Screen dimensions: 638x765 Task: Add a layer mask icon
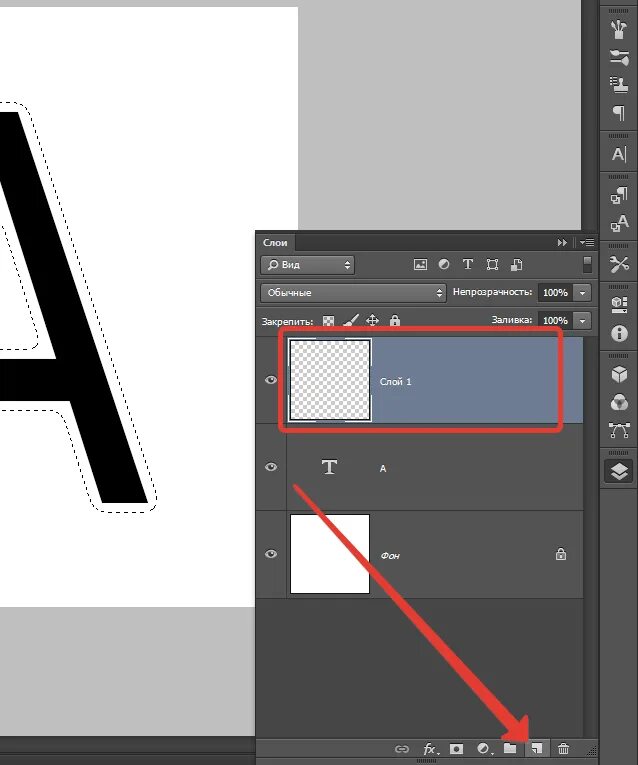[x=457, y=748]
